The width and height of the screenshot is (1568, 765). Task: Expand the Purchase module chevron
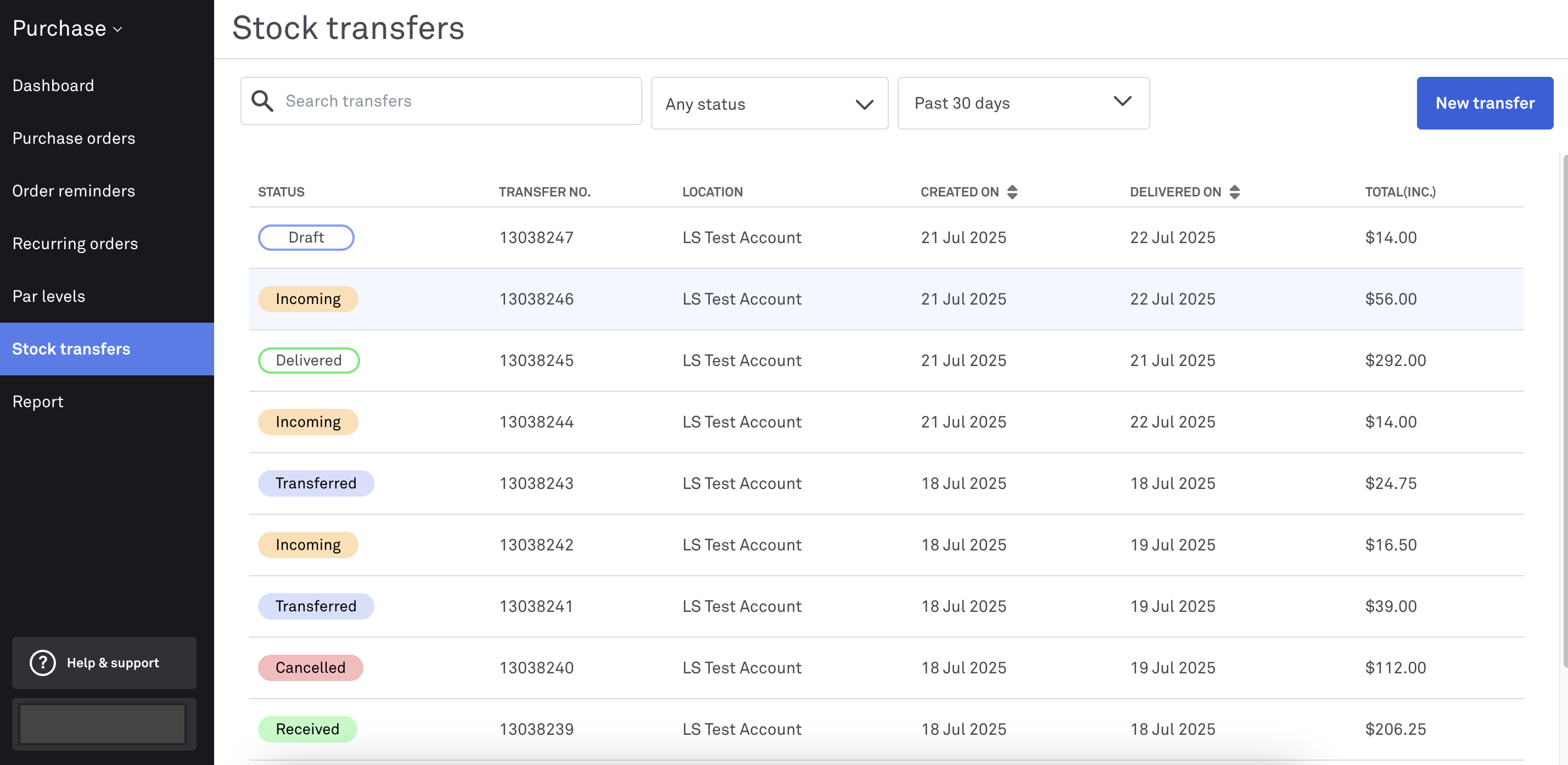point(117,30)
